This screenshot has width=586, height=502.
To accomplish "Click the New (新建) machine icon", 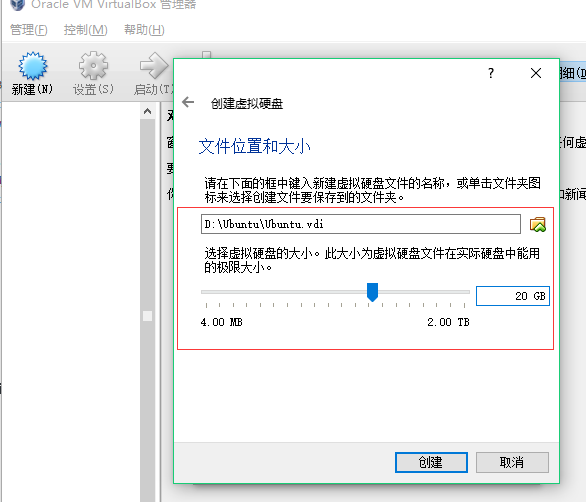I will click(x=33, y=66).
